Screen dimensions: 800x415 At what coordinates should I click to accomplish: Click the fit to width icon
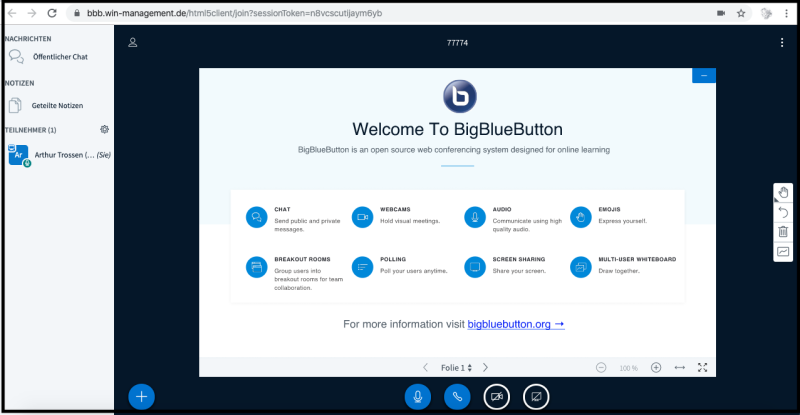pos(680,367)
